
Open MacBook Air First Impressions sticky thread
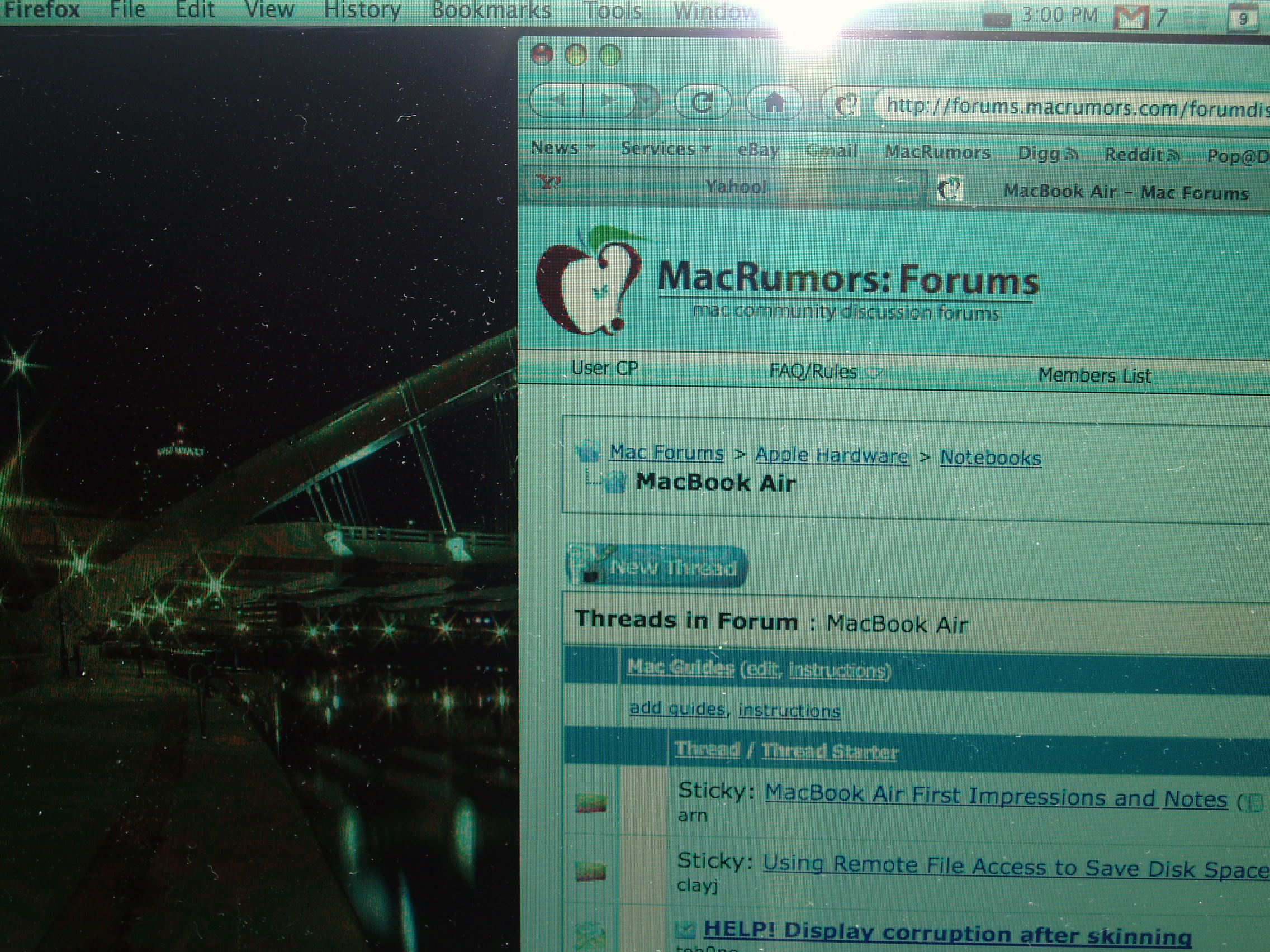pyautogui.click(x=995, y=797)
